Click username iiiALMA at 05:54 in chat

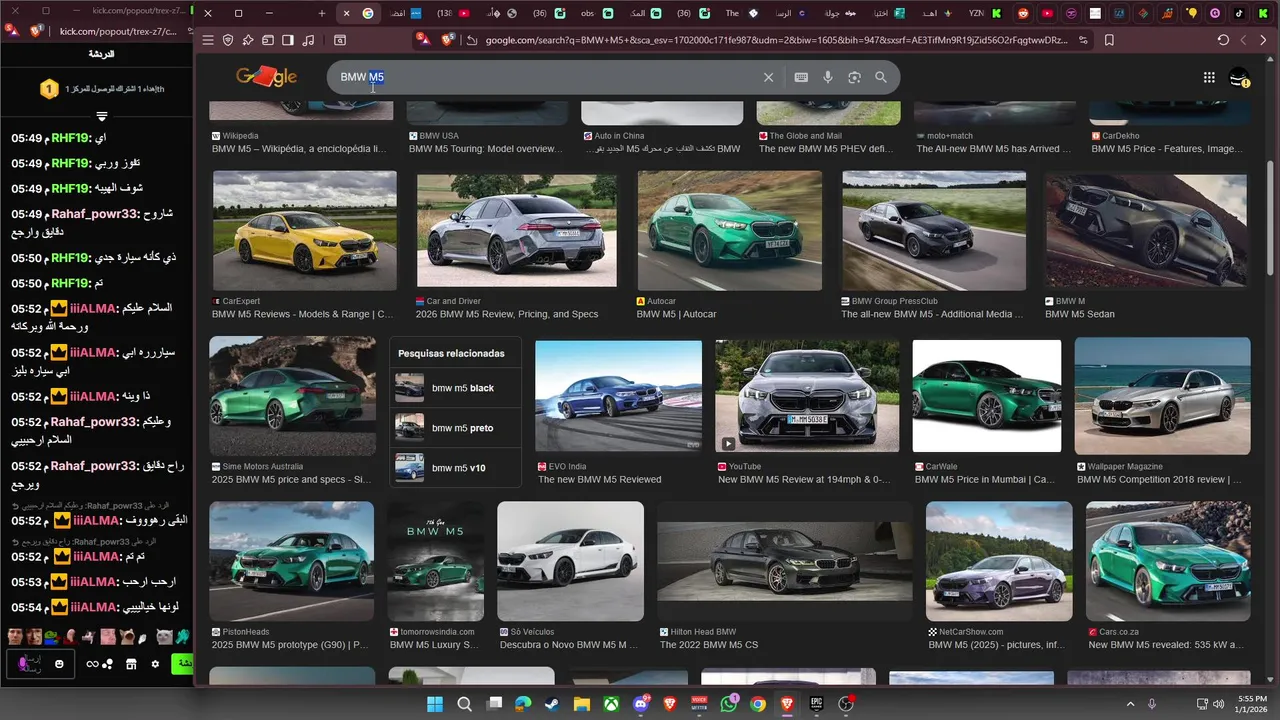coord(94,607)
